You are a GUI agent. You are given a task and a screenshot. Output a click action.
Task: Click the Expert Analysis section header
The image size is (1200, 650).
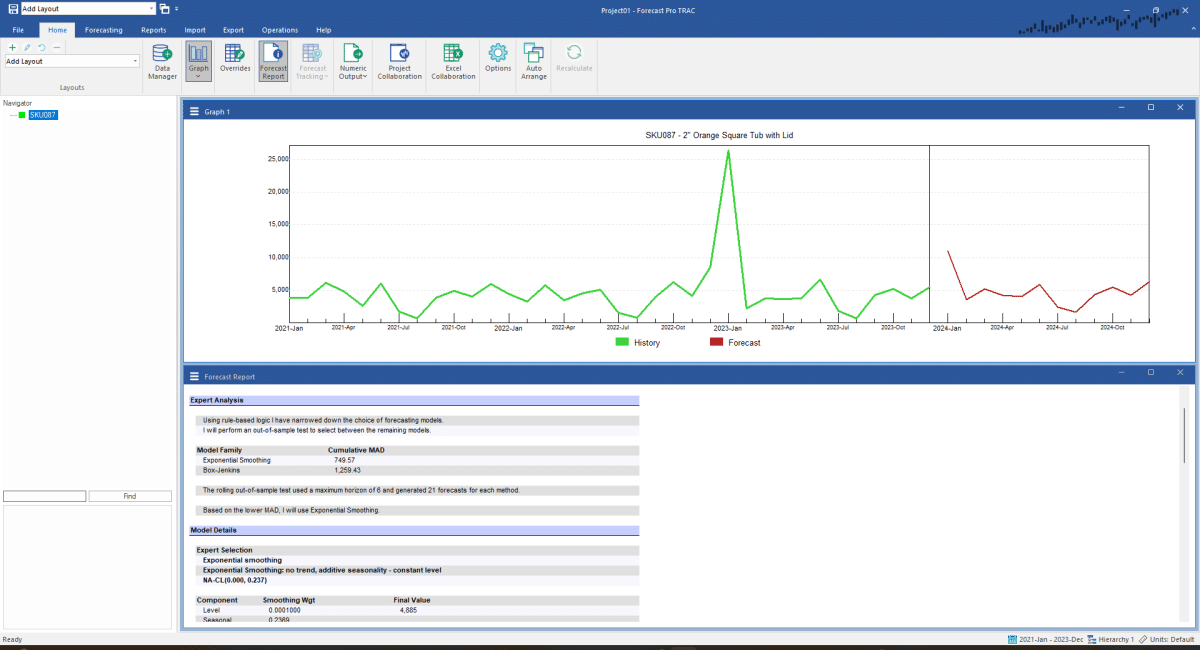click(x=414, y=400)
